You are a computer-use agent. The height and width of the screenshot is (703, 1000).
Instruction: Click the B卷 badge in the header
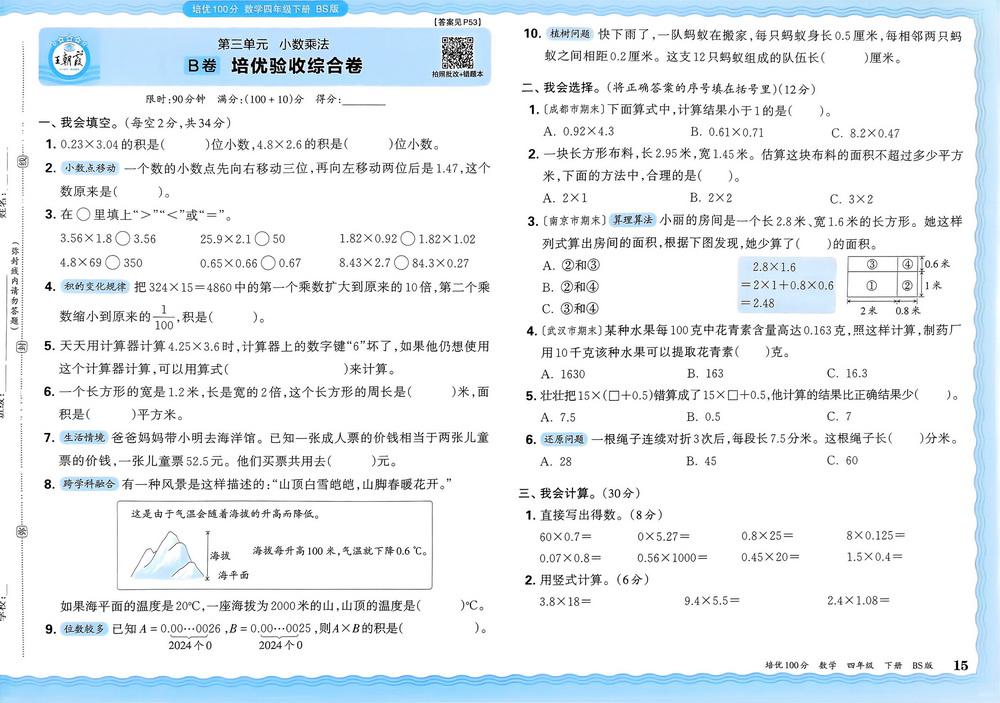202,65
